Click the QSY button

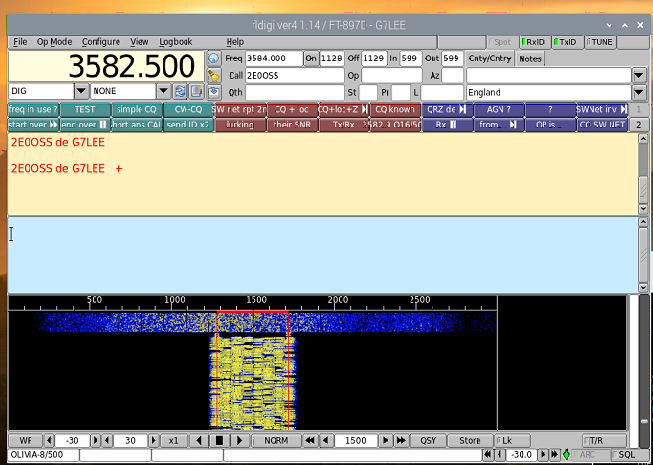tap(428, 440)
